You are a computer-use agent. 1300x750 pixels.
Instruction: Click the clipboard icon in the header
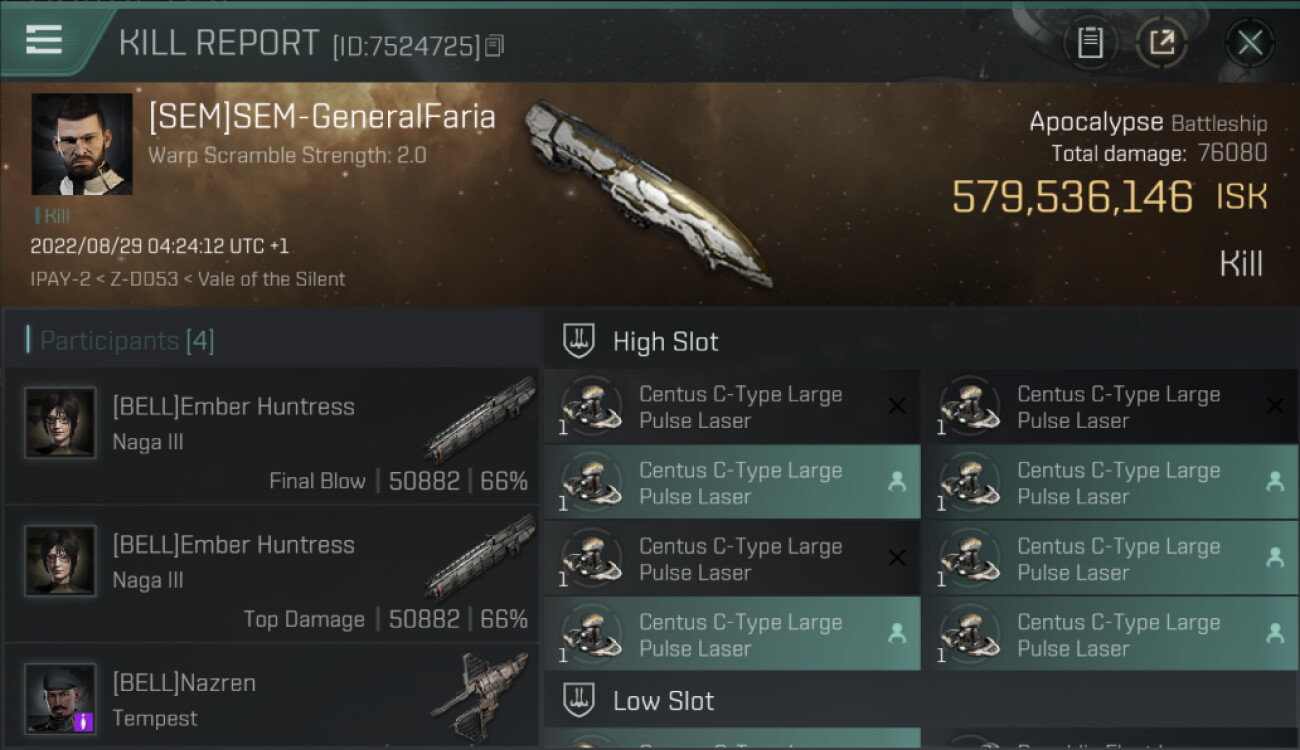pyautogui.click(x=1089, y=43)
